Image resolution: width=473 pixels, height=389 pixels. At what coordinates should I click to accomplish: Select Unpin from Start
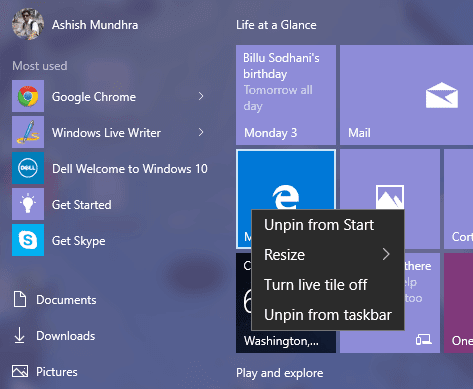pos(328,225)
